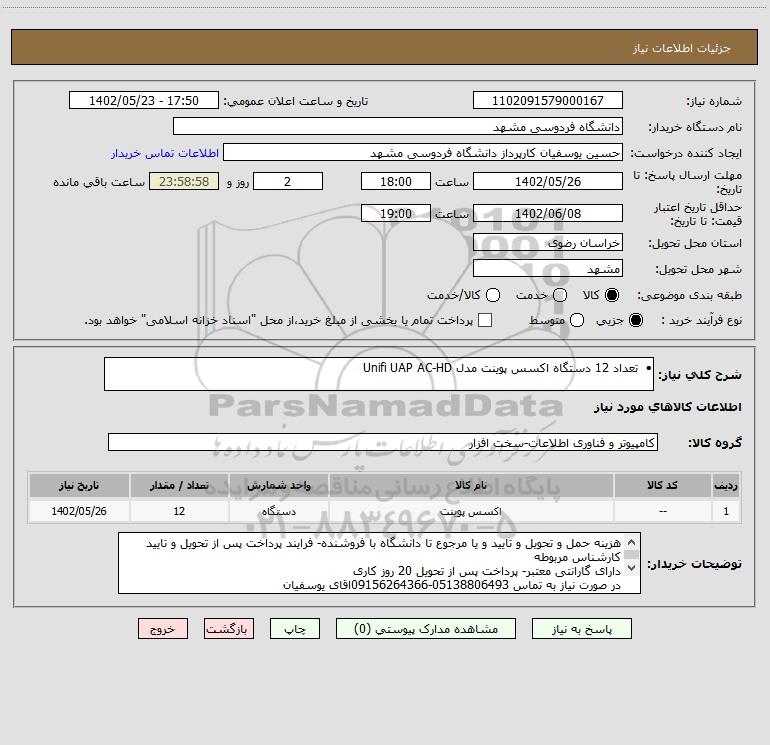Click scroll-down arrow in buyer notes box
The image size is (770, 745).
coord(632,568)
